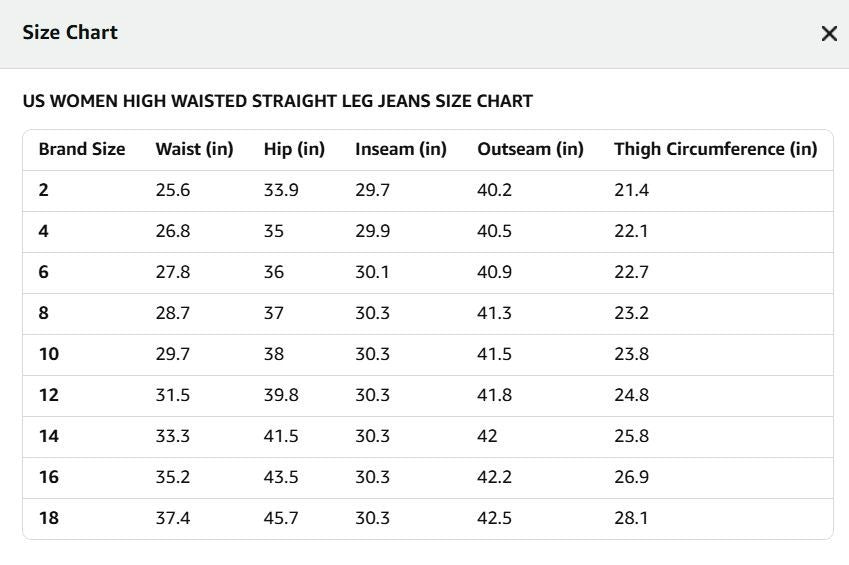Click the 37.4 waist value

pos(173,518)
